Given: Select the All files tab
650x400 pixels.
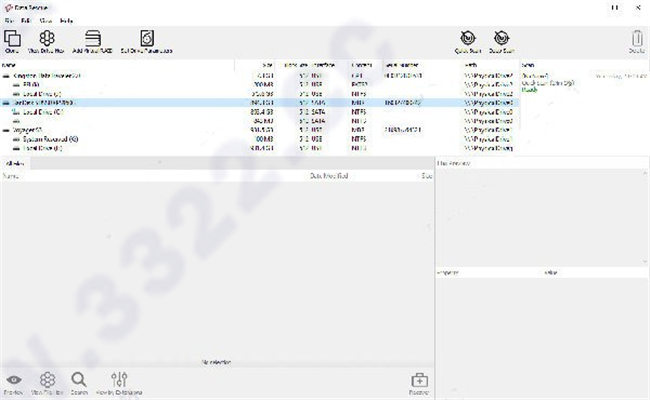Looking at the screenshot, I should tap(15, 163).
